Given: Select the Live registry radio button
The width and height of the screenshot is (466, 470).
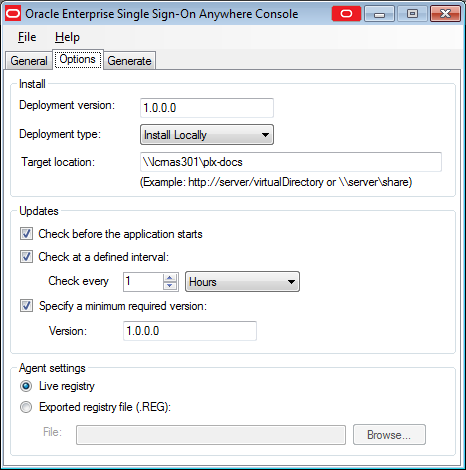Looking at the screenshot, I should tap(26, 386).
